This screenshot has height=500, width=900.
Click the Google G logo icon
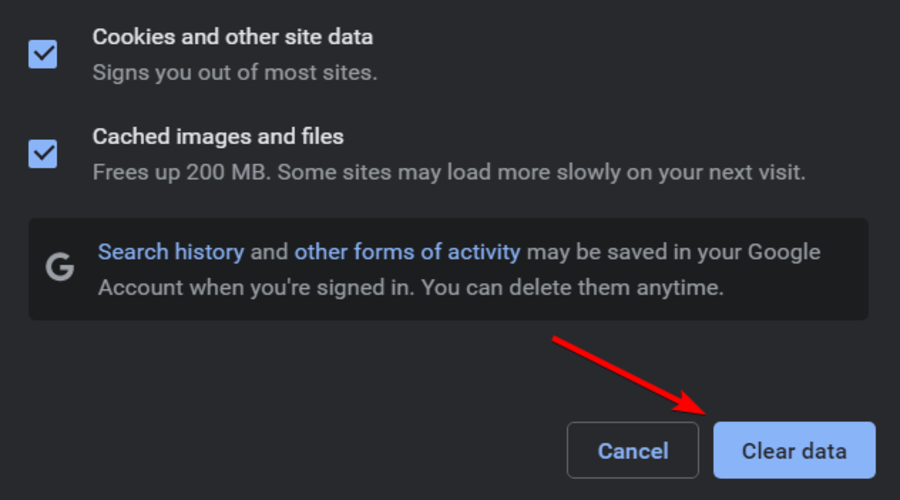tap(60, 268)
